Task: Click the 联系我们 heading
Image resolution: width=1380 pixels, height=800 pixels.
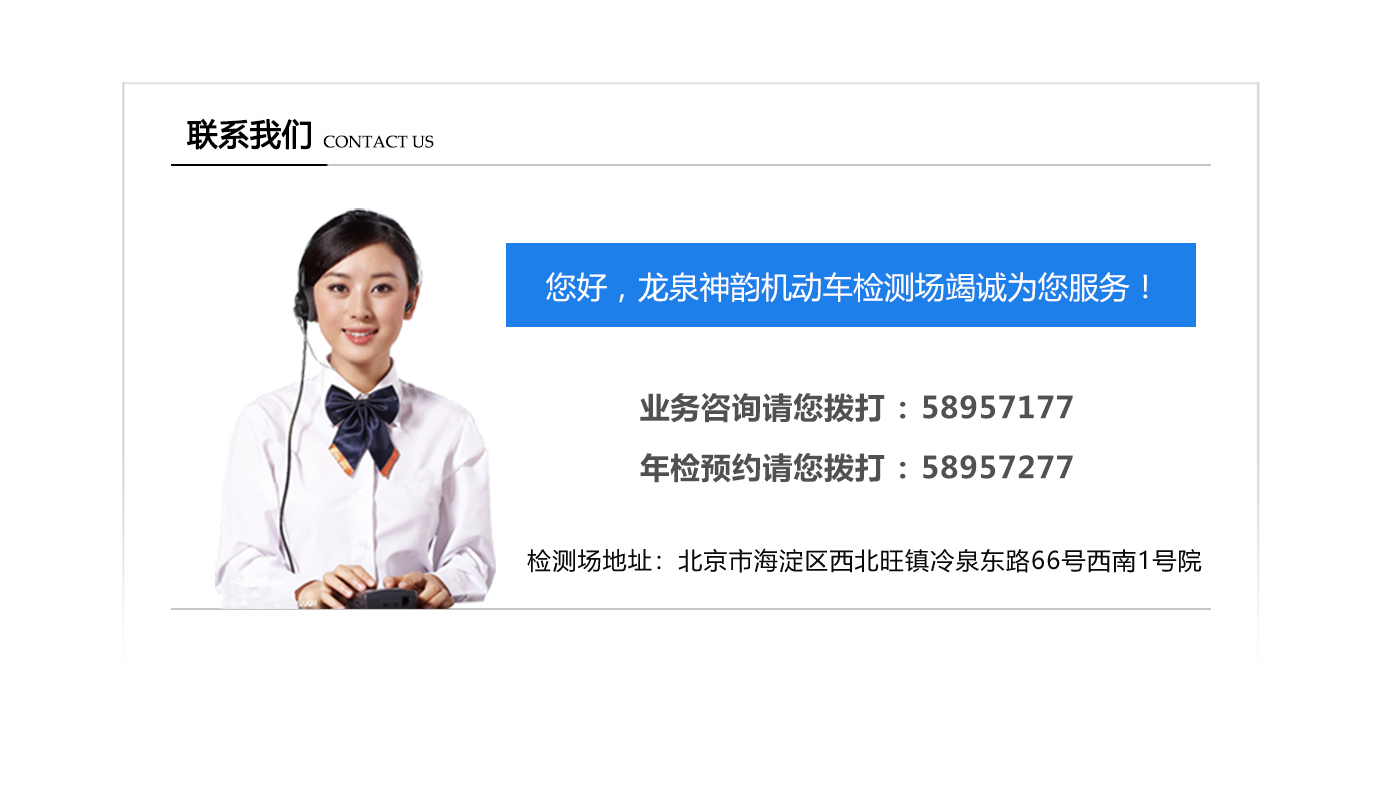Action: [249, 135]
